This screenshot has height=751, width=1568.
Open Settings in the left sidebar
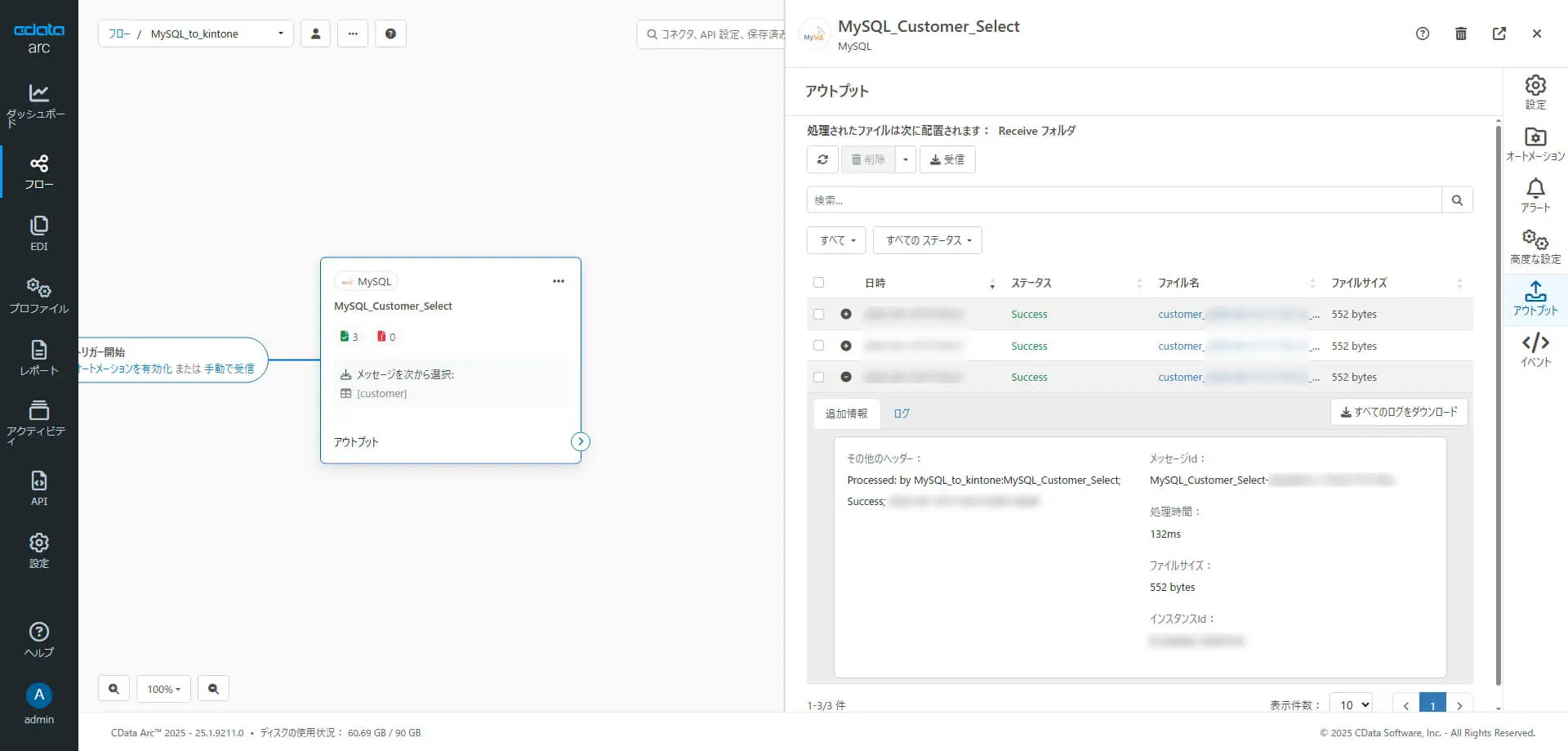[38, 551]
